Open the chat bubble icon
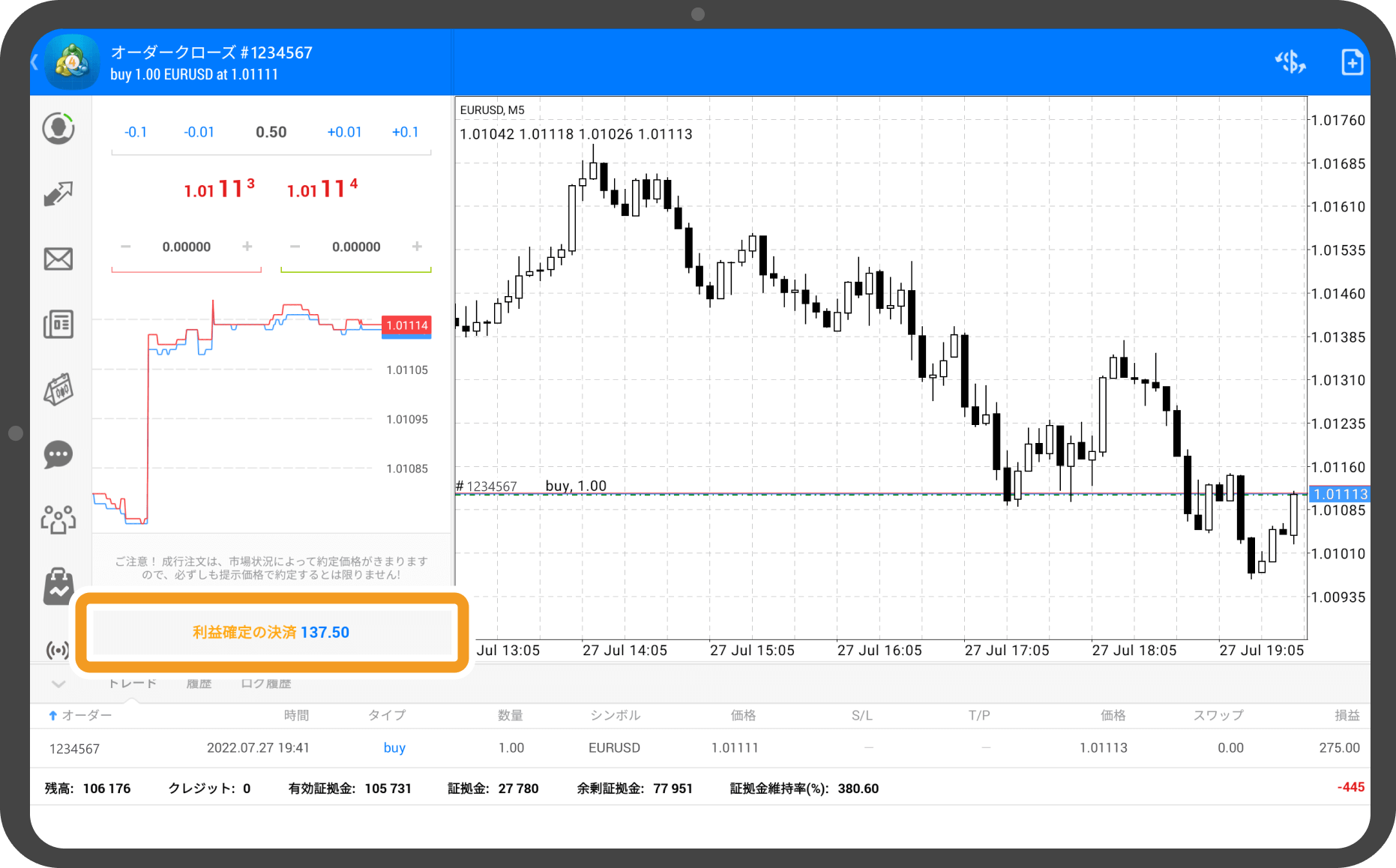The image size is (1396, 868). pyautogui.click(x=58, y=455)
